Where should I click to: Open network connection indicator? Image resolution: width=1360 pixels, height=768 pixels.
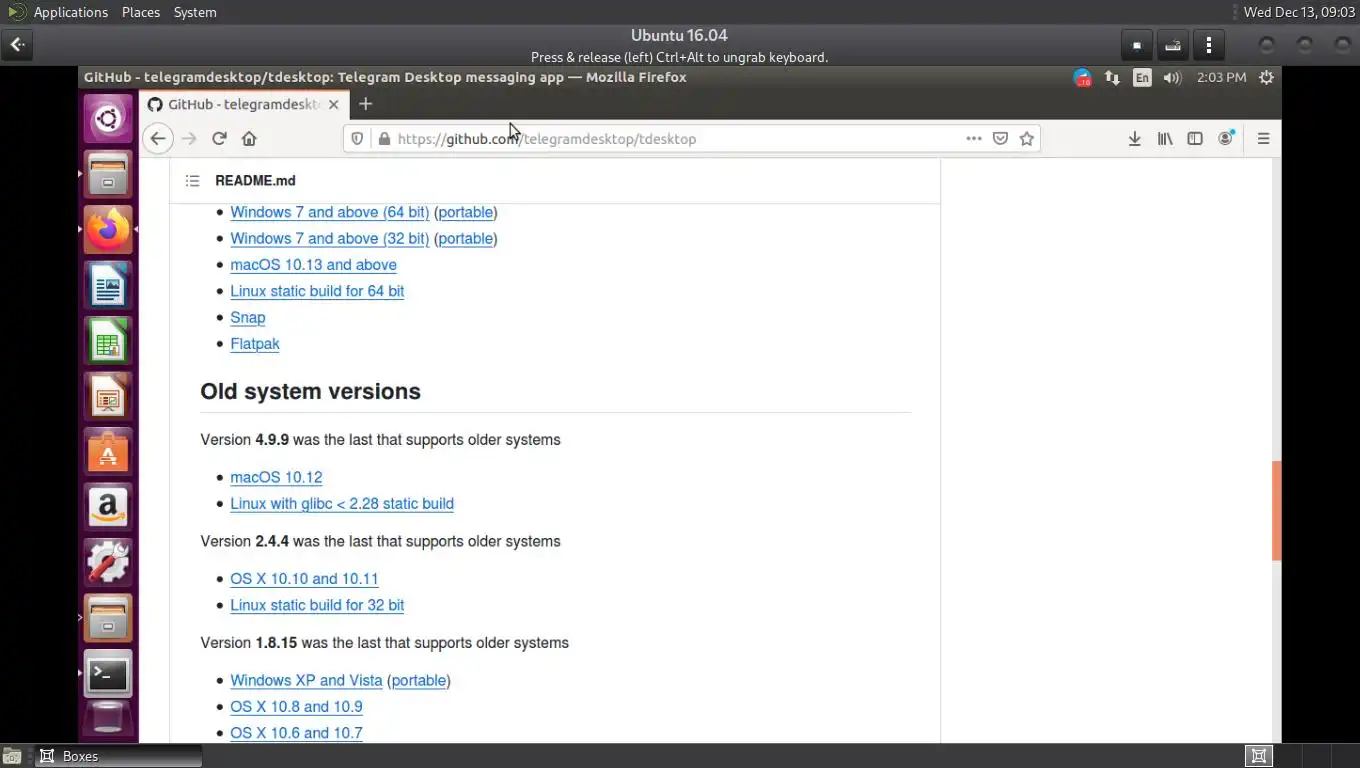pos(1112,78)
